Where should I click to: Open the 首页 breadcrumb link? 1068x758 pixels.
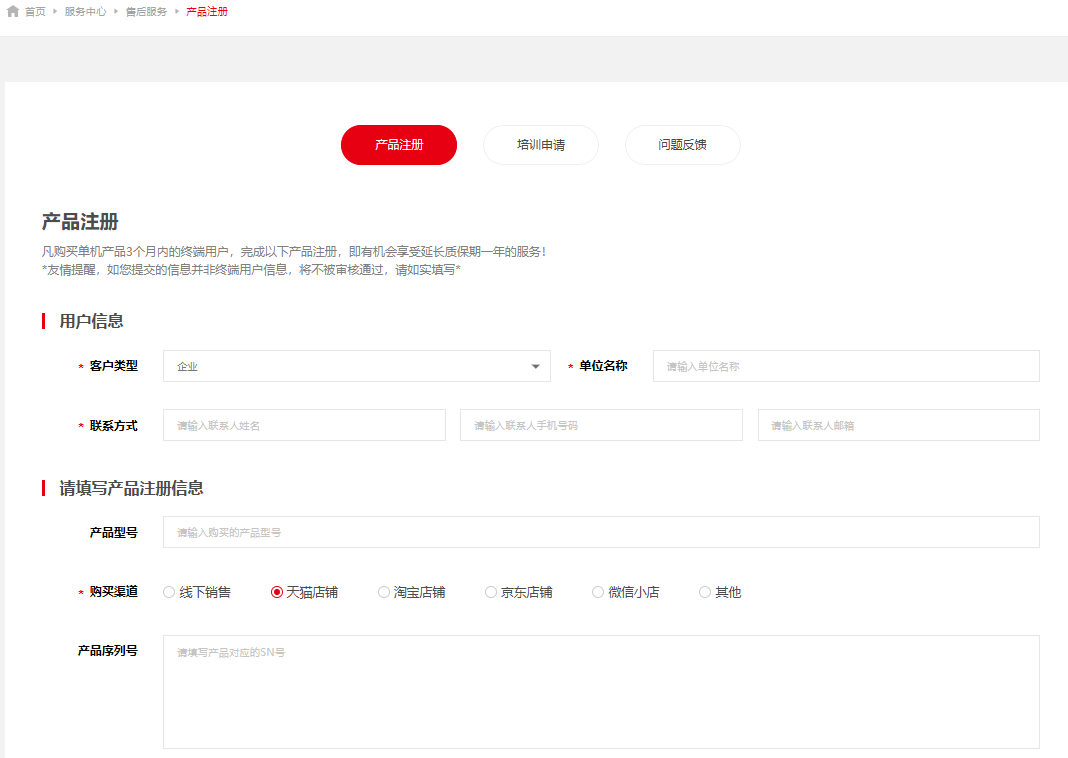coord(33,11)
